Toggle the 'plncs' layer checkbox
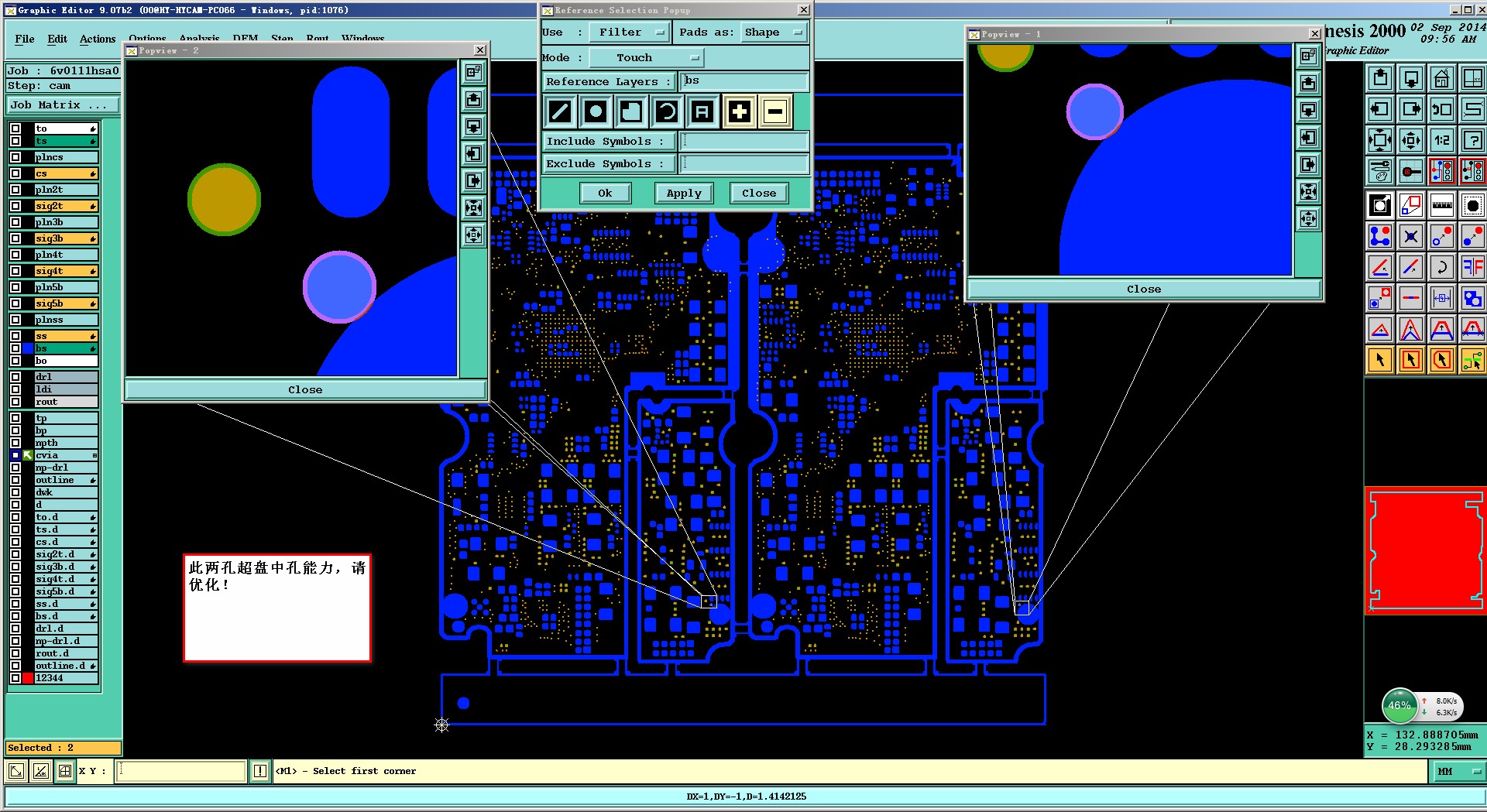Image resolution: width=1487 pixels, height=812 pixels. click(x=15, y=157)
